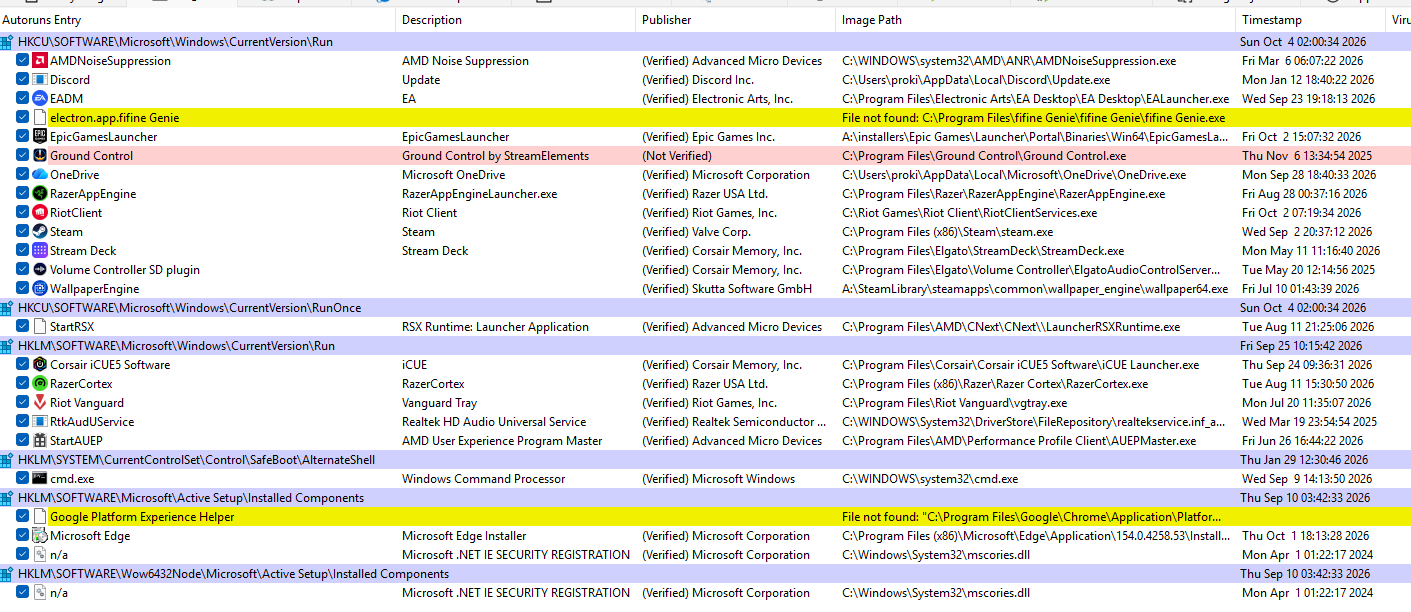The image size is (1411, 612).
Task: Click '(Verified) Skutta Software GmbH' publisher cell
Action: tap(727, 289)
